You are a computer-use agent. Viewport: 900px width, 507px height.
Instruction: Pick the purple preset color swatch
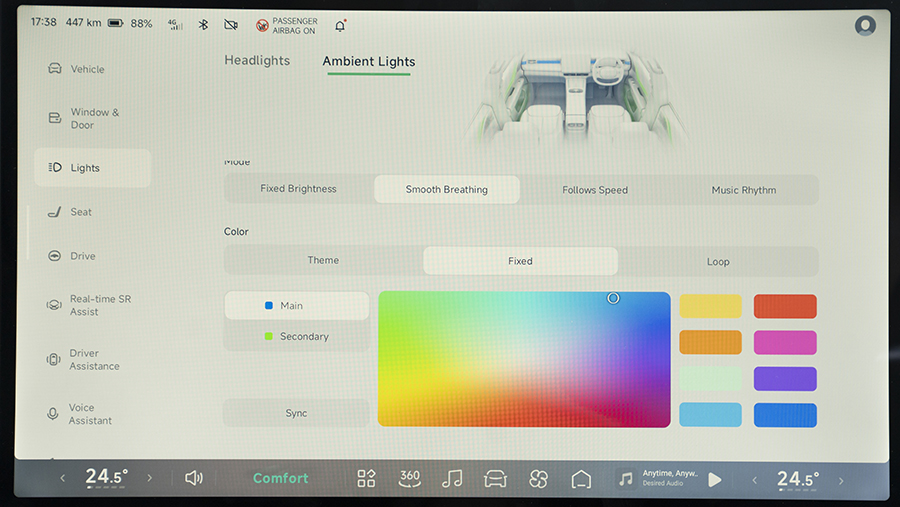pos(785,379)
